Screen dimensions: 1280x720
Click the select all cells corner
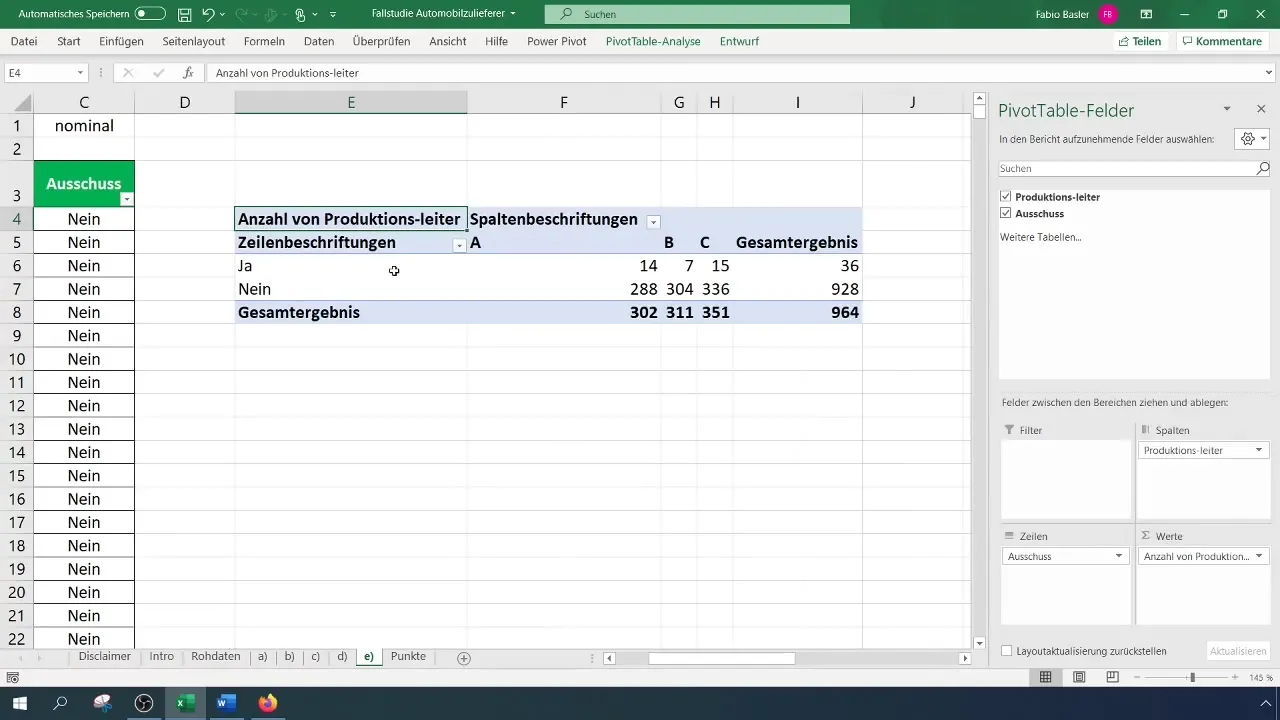[x=22, y=102]
